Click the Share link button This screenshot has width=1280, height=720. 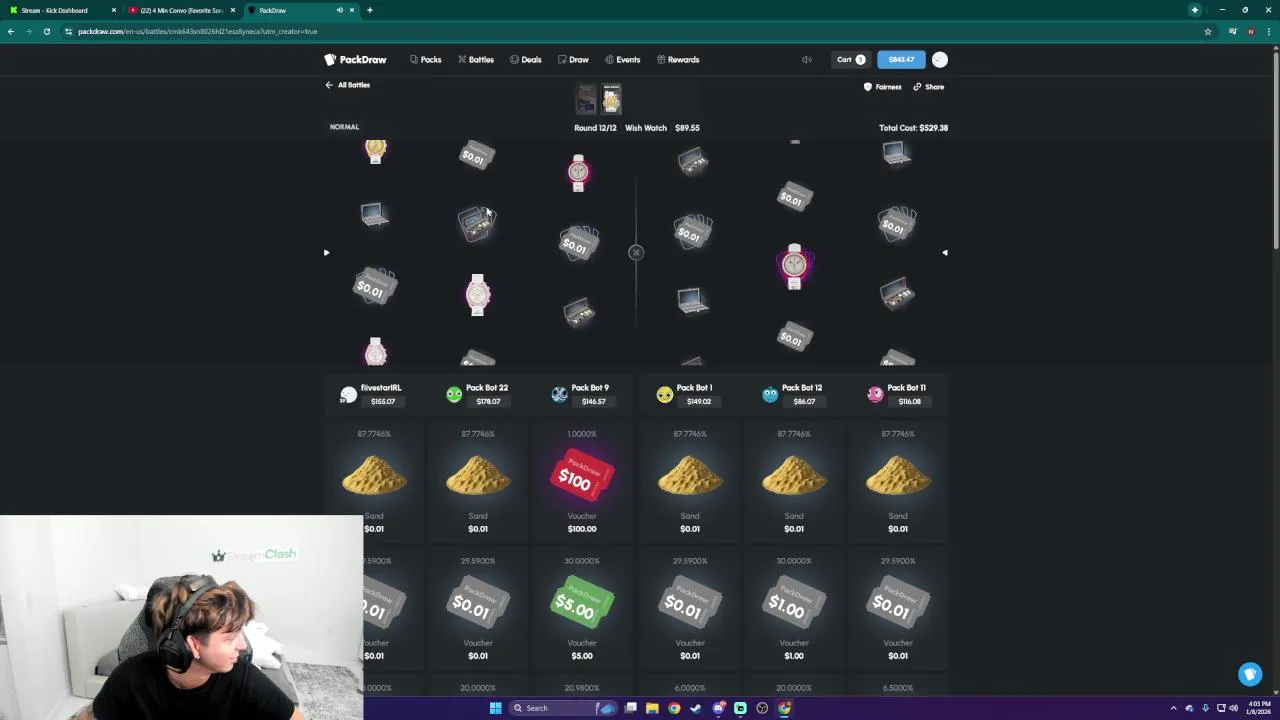point(928,87)
